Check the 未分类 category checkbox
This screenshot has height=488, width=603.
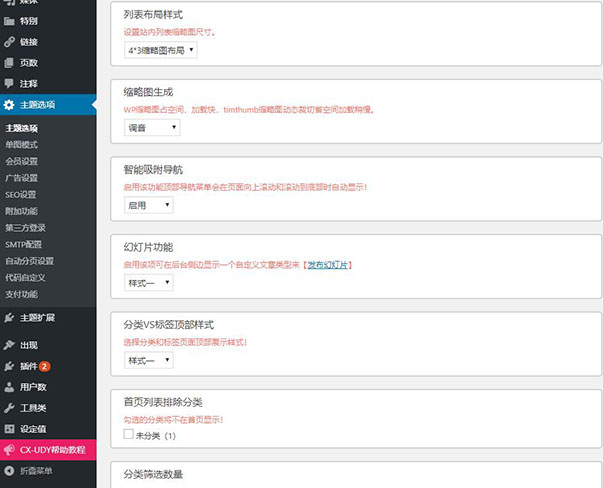click(127, 435)
